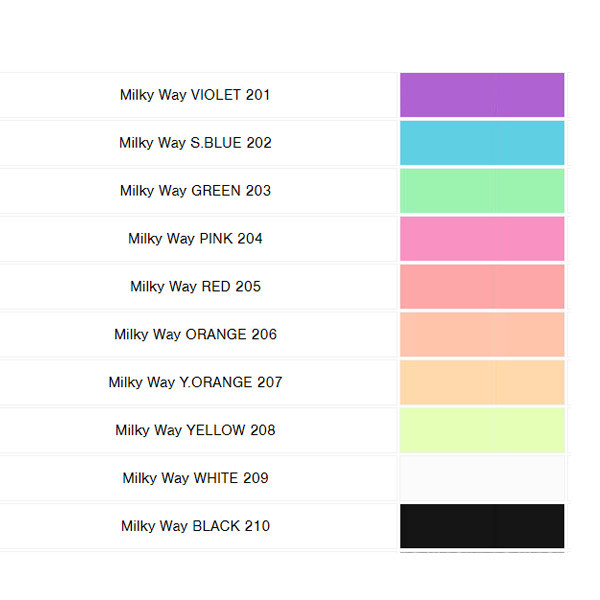Choose the pink color swatch
The image size is (600, 600).
482,239
